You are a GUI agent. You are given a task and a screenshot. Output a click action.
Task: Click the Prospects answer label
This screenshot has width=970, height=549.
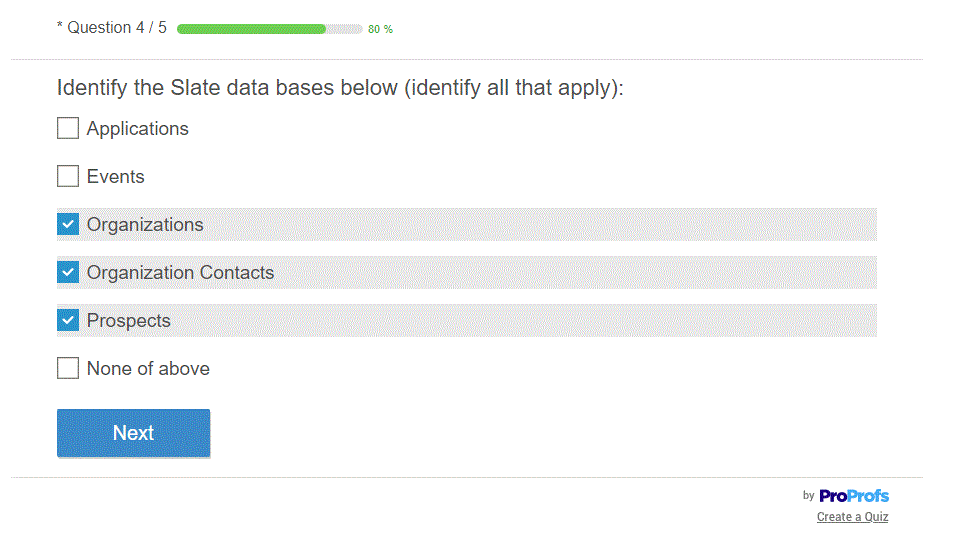tap(129, 321)
